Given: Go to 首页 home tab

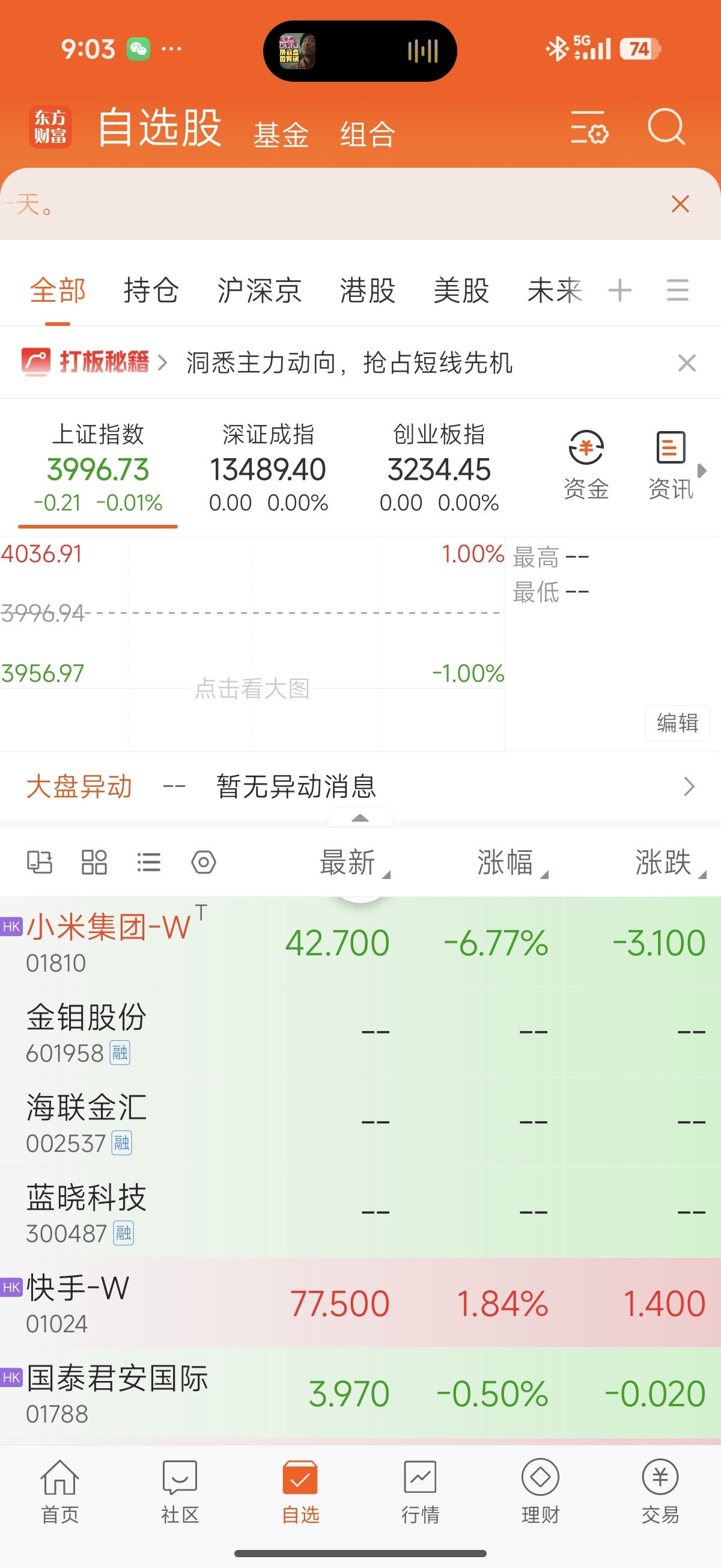Looking at the screenshot, I should (59, 1492).
